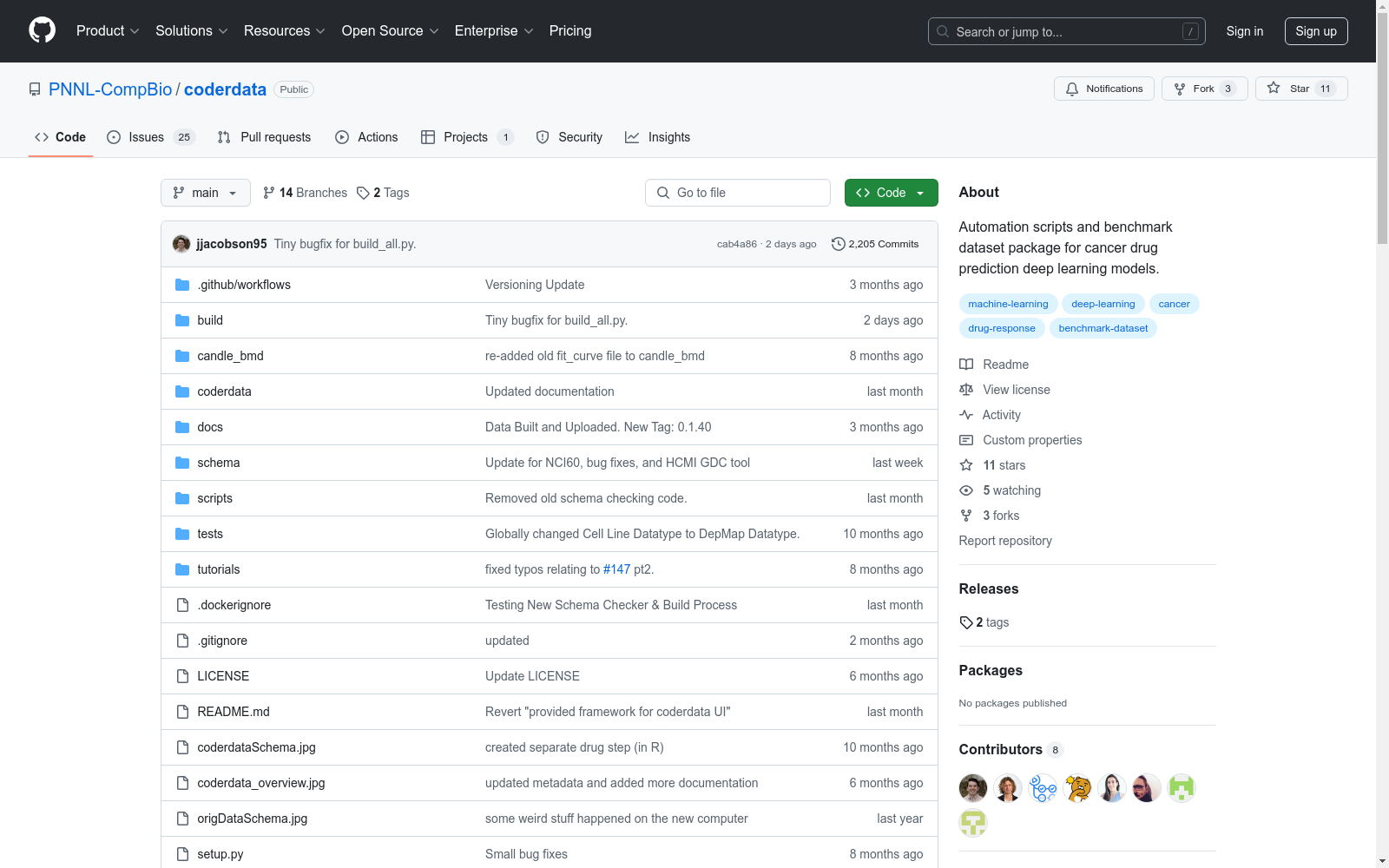Click the bell icon in Notifications
Viewport: 1389px width, 868px height.
click(1072, 89)
